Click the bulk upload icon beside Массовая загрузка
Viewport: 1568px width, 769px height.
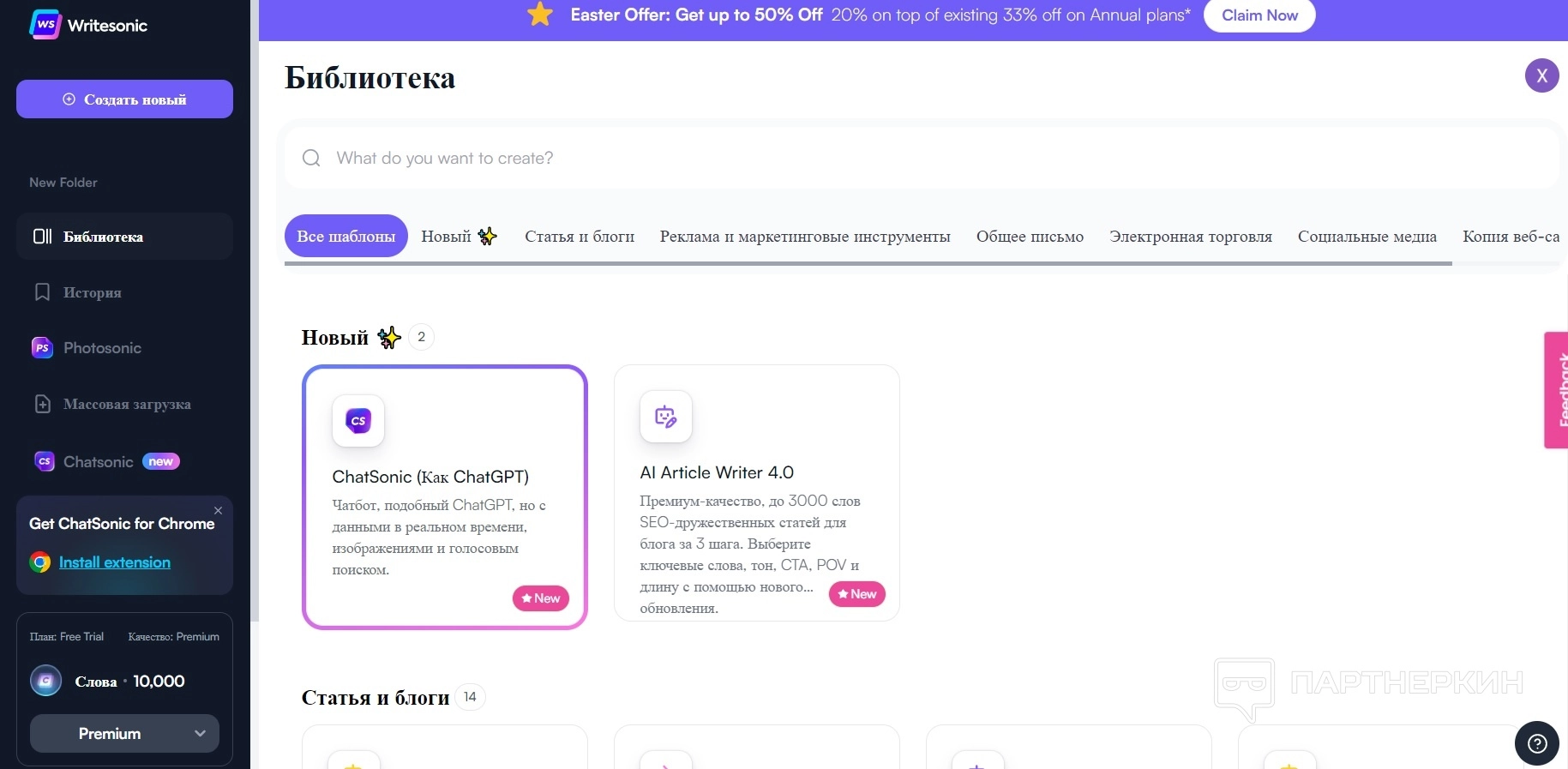tap(42, 404)
